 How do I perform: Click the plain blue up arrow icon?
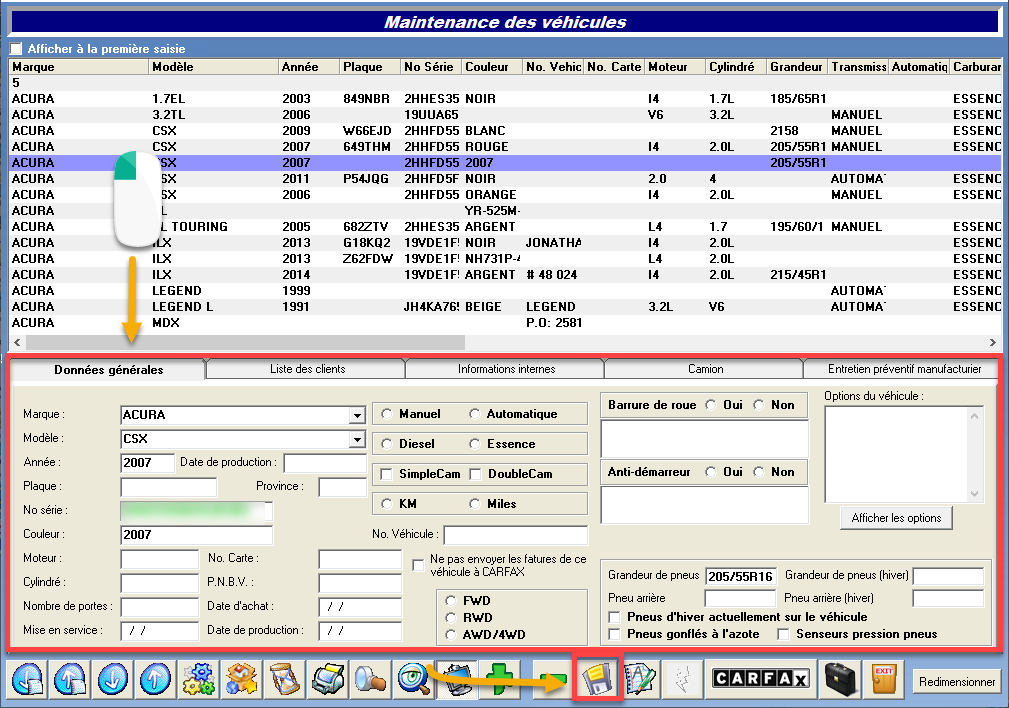pos(155,679)
